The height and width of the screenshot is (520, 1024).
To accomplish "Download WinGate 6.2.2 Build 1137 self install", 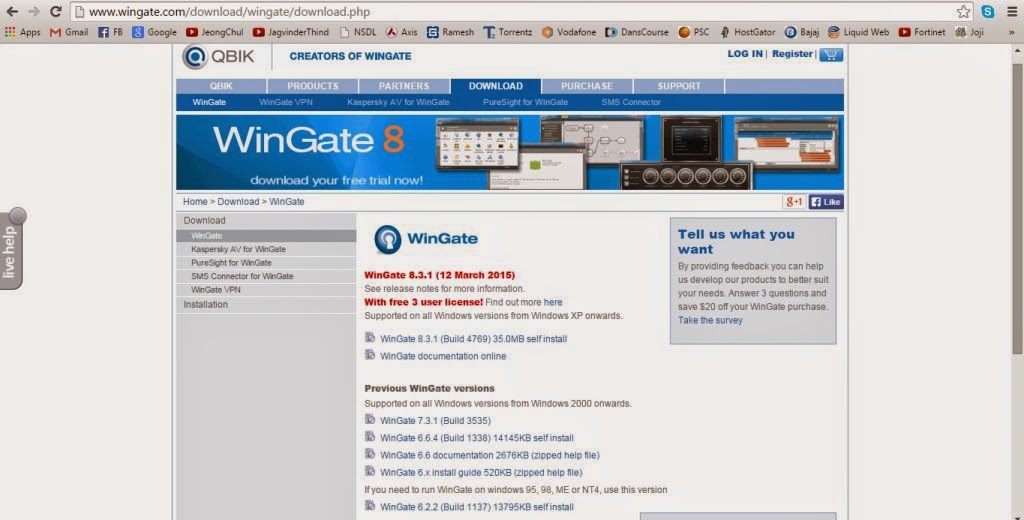I will tap(477, 507).
